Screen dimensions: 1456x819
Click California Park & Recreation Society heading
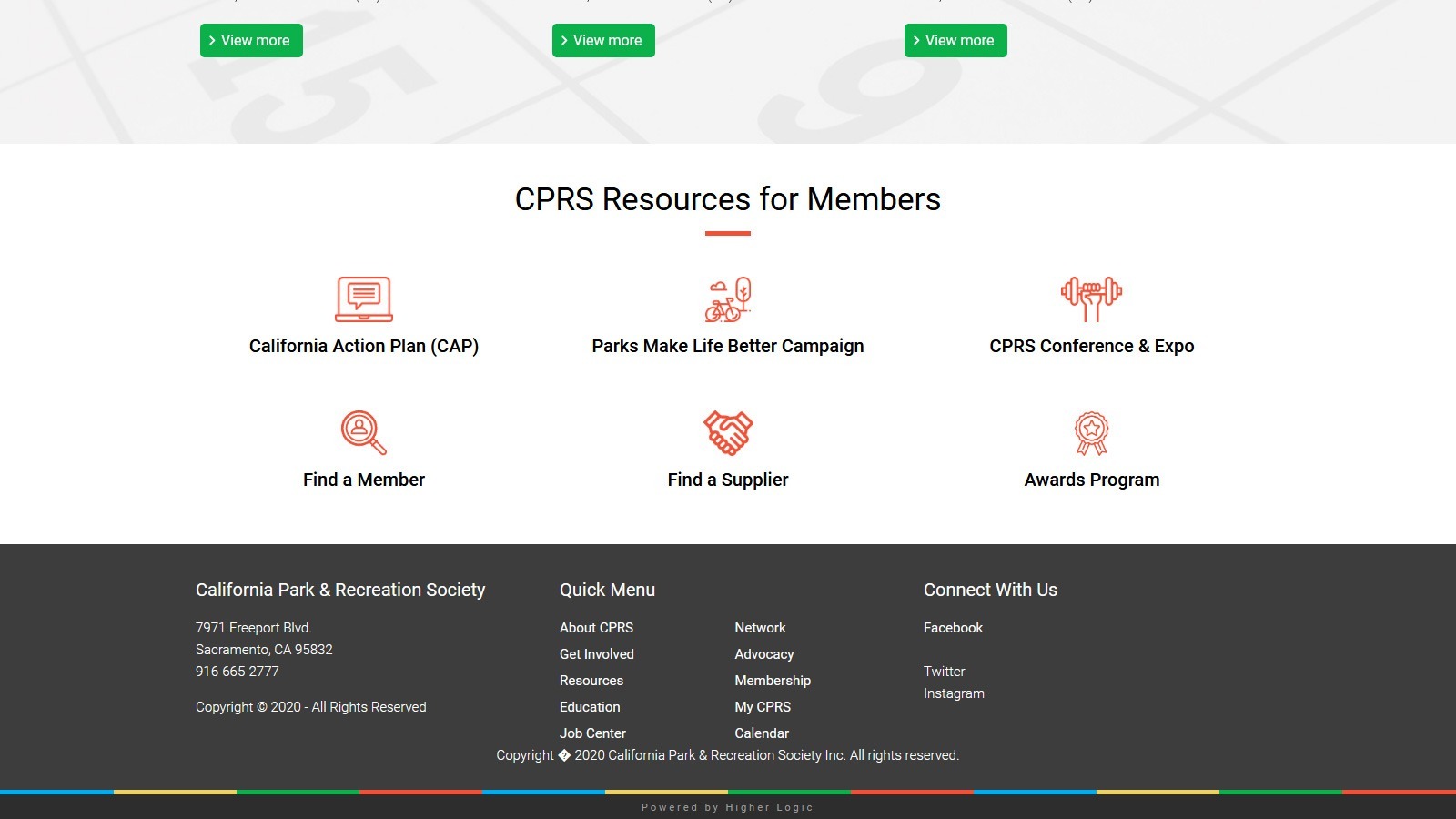click(x=340, y=590)
